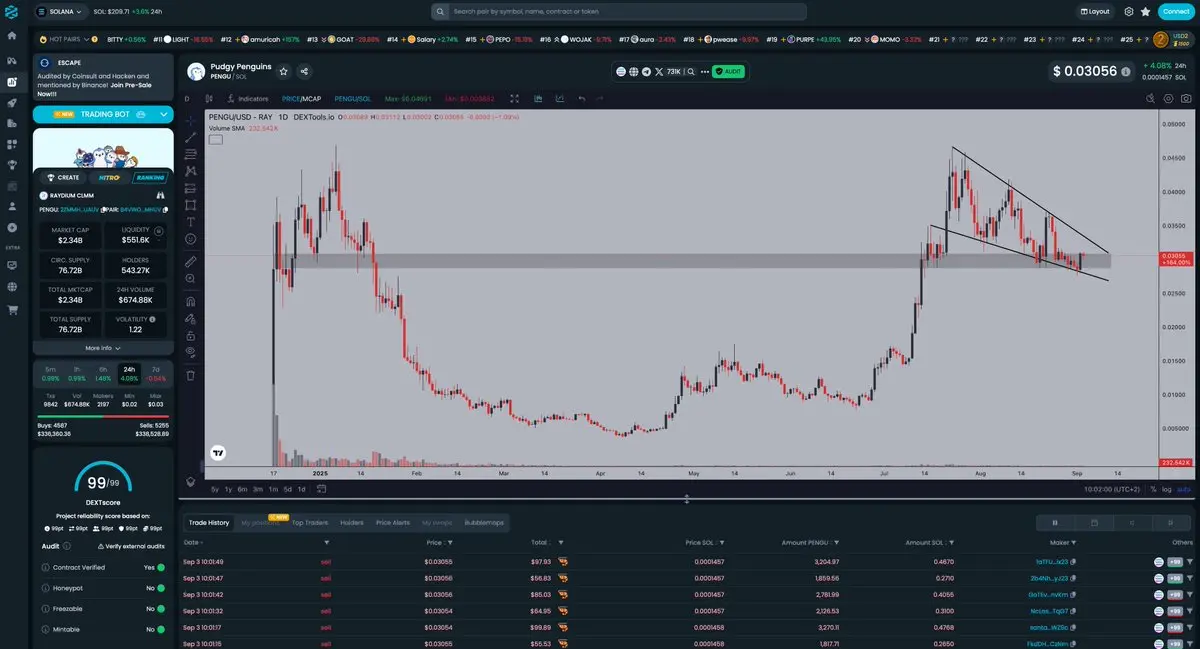Click the price info circle icon
The image size is (1200, 649).
[1126, 72]
